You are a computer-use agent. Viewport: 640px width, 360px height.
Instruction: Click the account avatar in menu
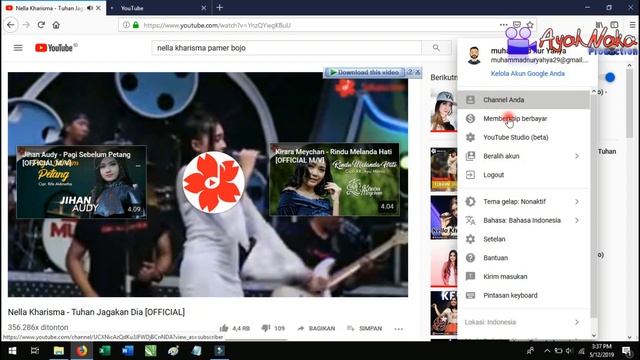pyautogui.click(x=474, y=56)
